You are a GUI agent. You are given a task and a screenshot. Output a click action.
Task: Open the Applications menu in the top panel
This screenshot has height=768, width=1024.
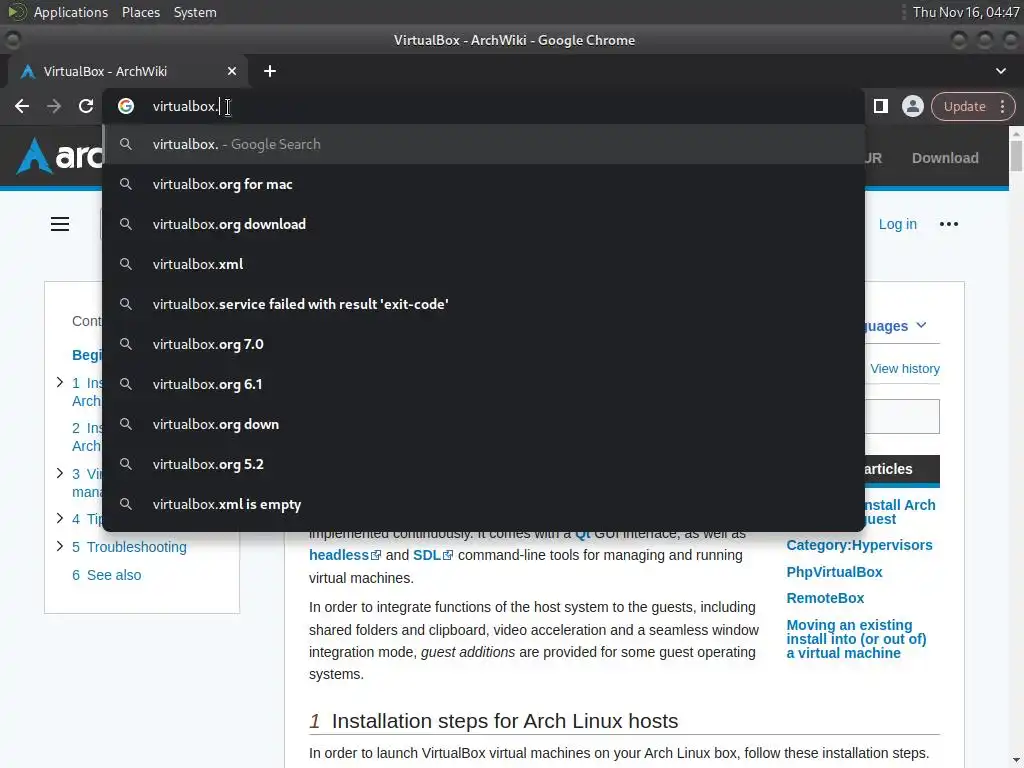pos(71,12)
